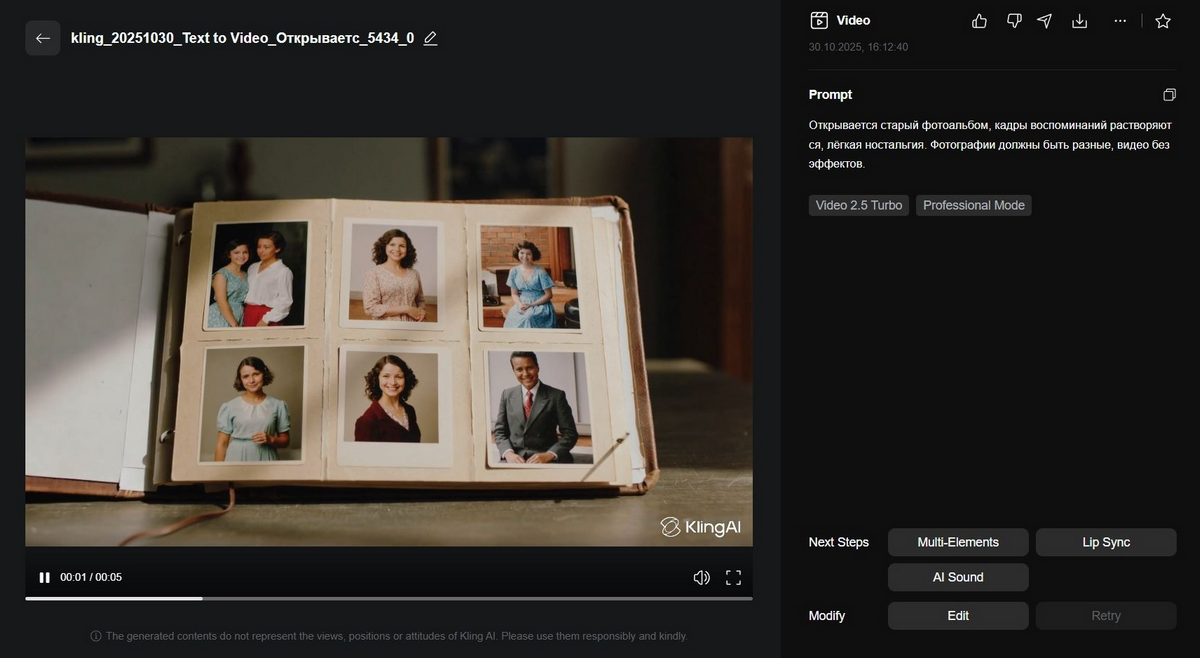The width and height of the screenshot is (1200, 658).
Task: Download the generated video
Action: click(x=1079, y=20)
